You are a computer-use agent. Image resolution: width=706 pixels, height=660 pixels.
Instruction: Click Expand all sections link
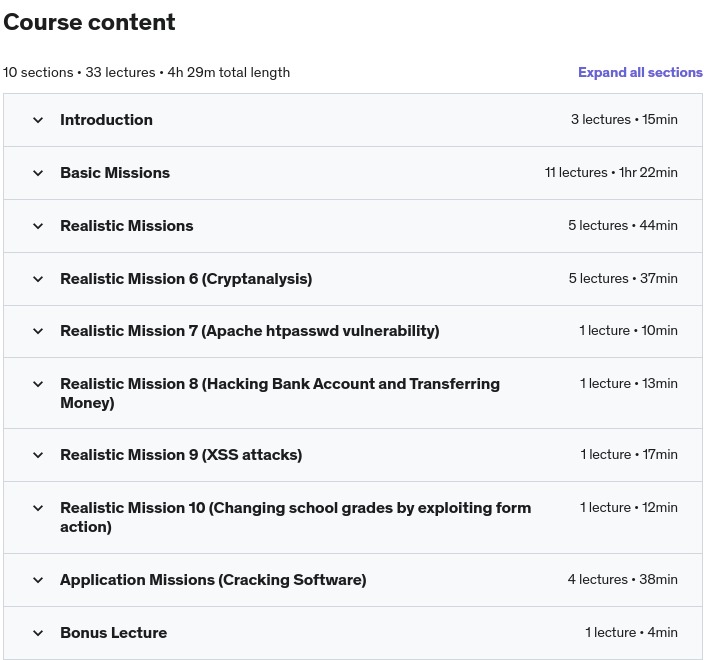[640, 72]
